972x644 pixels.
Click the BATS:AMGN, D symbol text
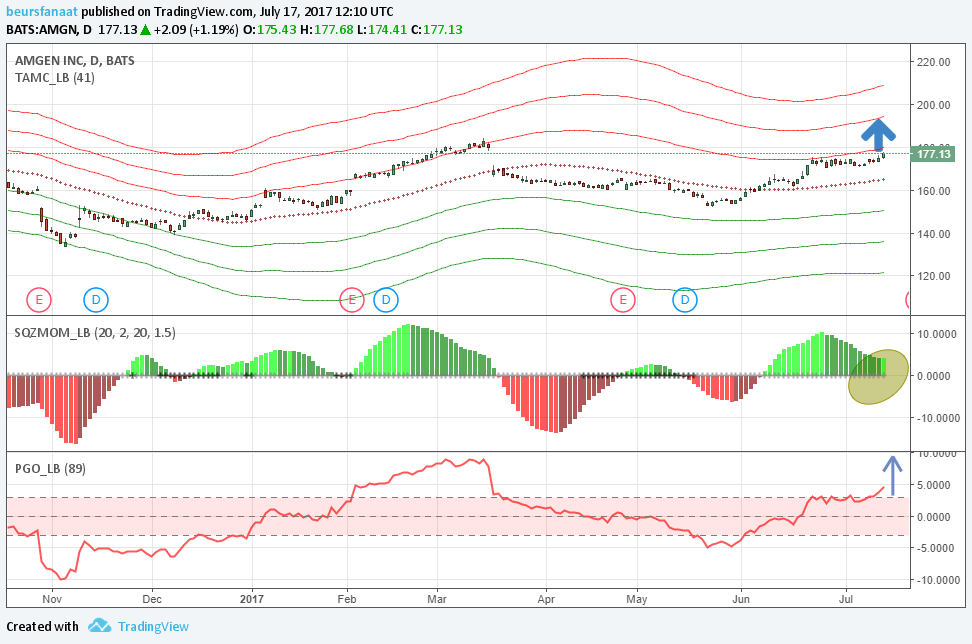[x=49, y=29]
